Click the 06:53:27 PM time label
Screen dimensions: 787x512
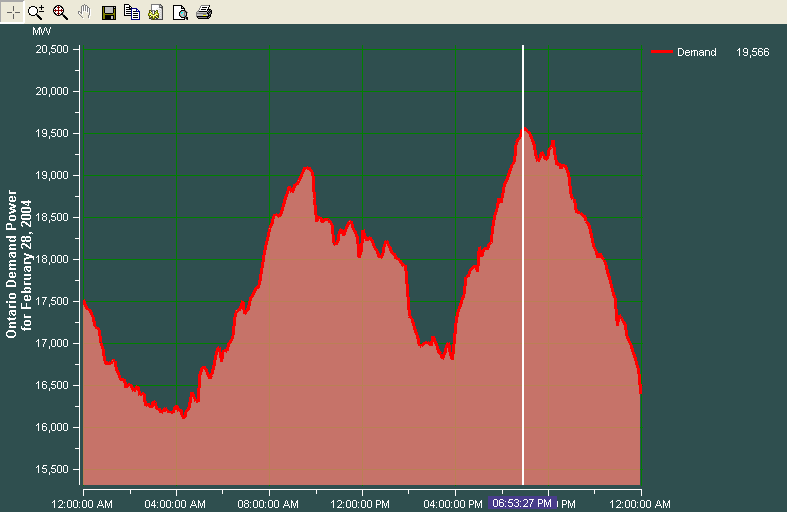point(523,503)
